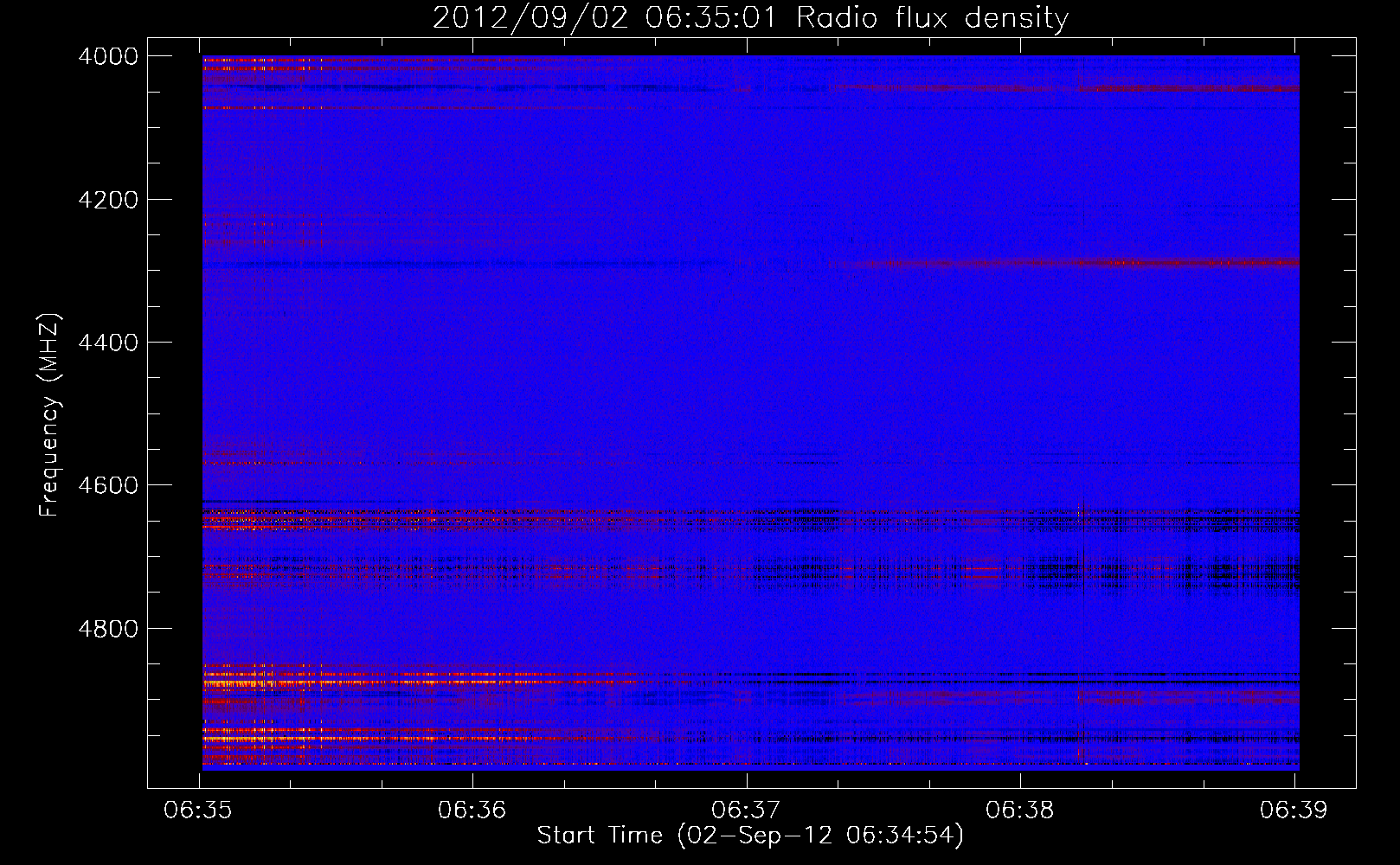This screenshot has height=865, width=1400.
Task: Click the 06:38 time axis label
Action: coord(1019,811)
